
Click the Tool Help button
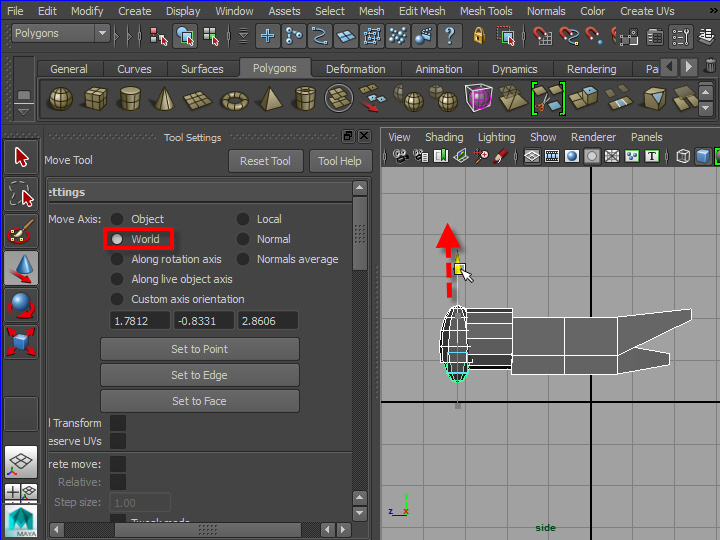[340, 161]
